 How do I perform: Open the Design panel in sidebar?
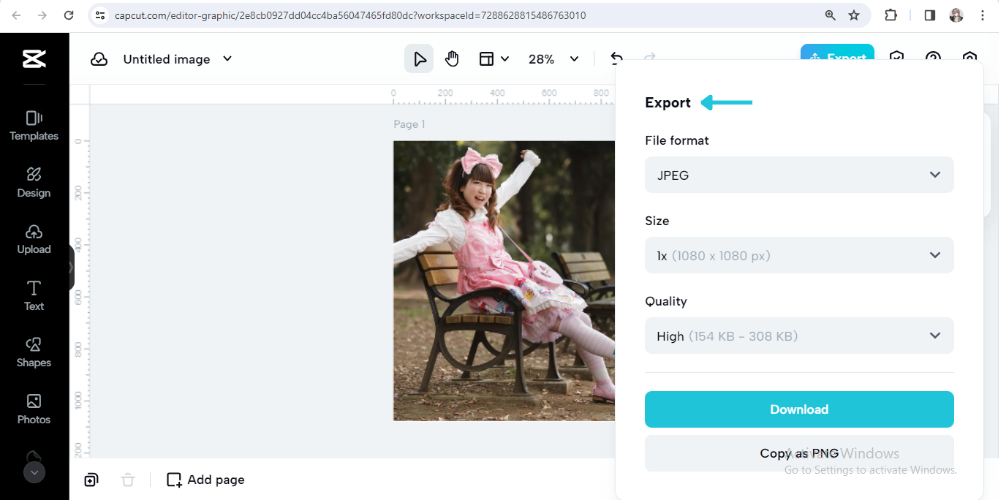pos(34,182)
